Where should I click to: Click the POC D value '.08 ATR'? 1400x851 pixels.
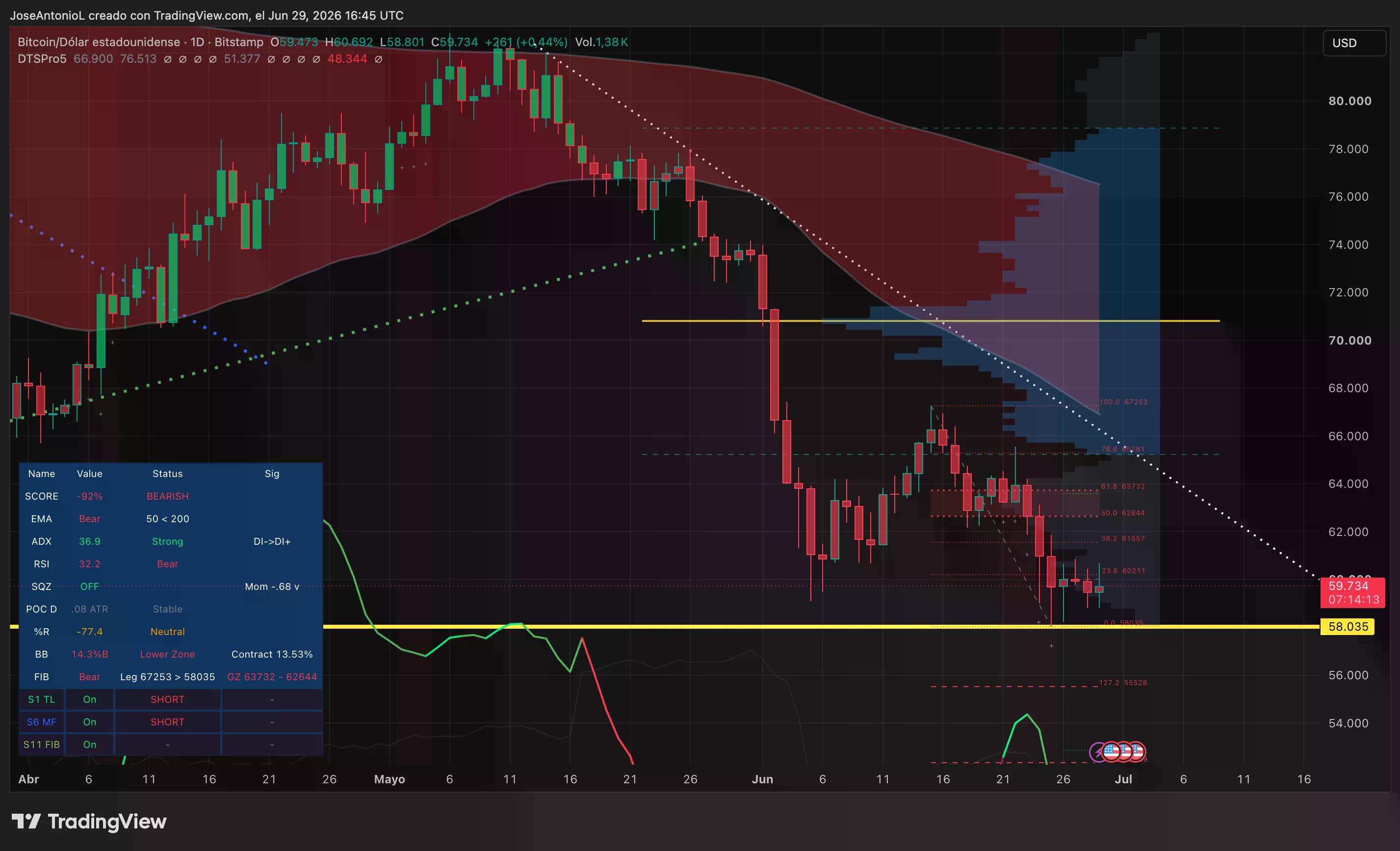point(90,610)
